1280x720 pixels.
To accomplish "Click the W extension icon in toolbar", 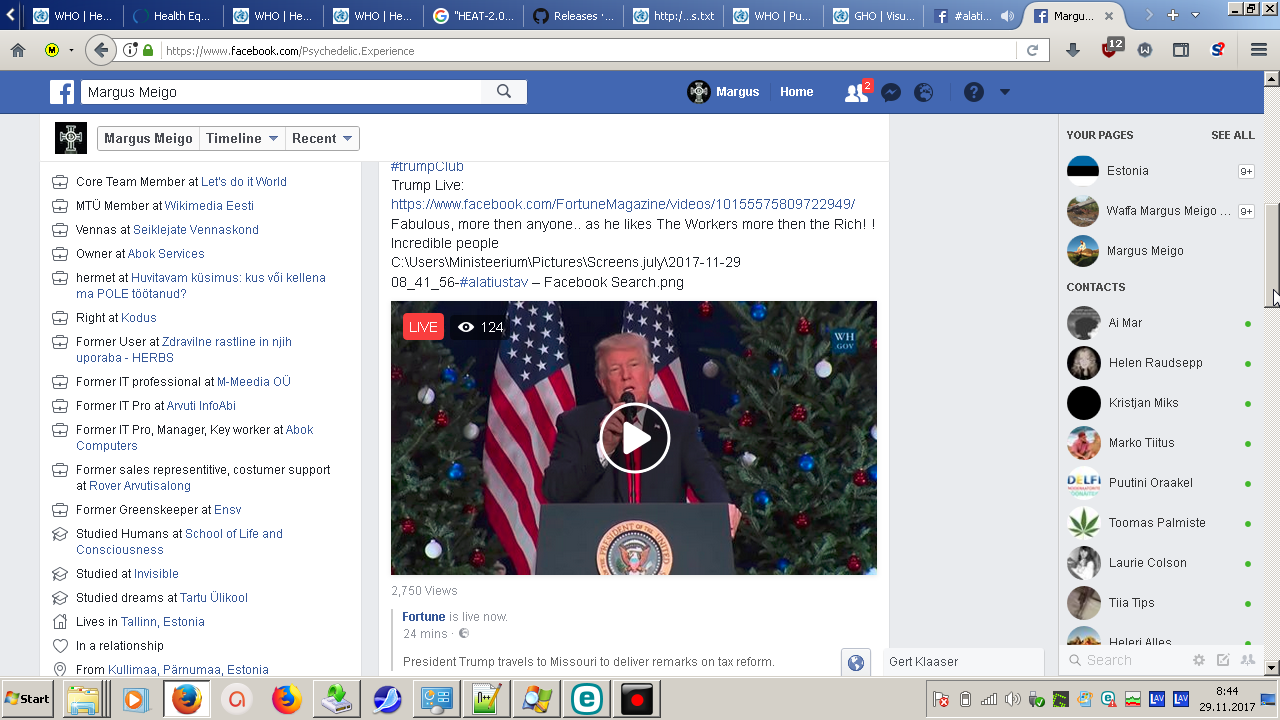I will (1145, 50).
